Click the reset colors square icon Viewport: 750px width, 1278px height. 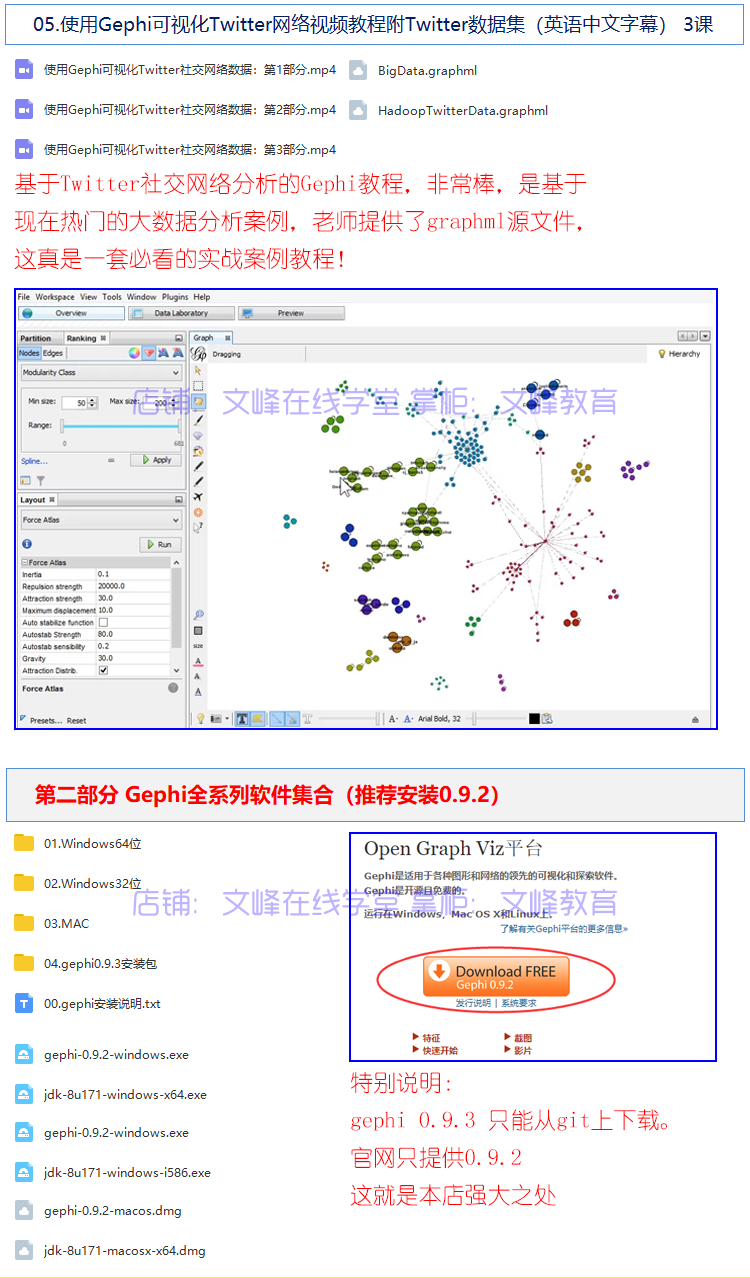[x=198, y=630]
